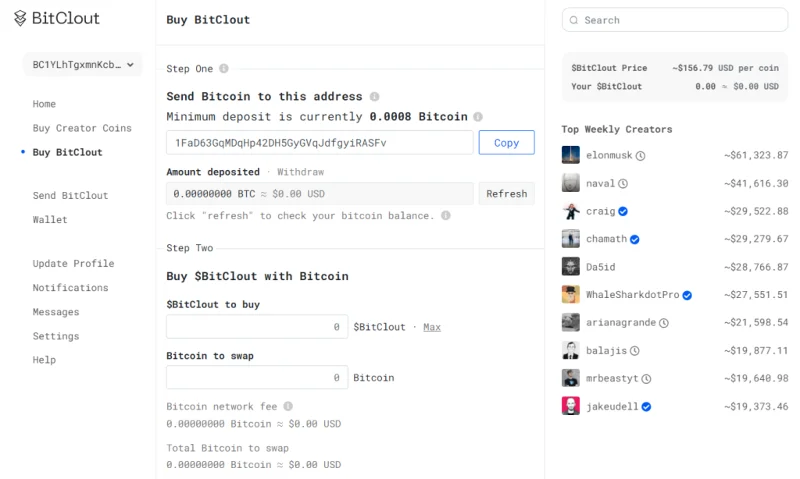Click balajis avatar thumbnail
Viewport: 800px width, 479px height.
[571, 350]
